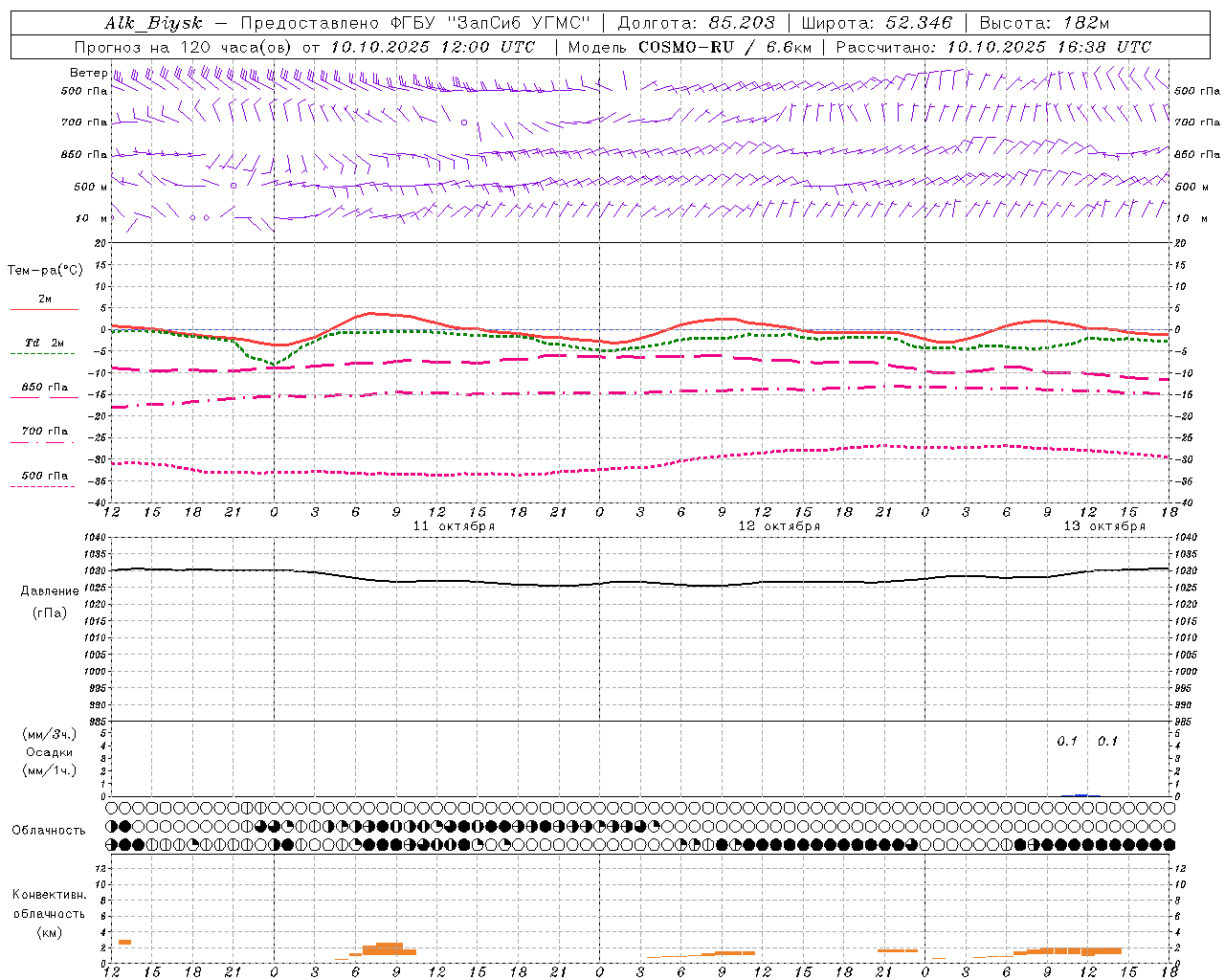Select the 'Осадки' precipitation label
This screenshot has height=980, width=1225.
click(x=49, y=752)
